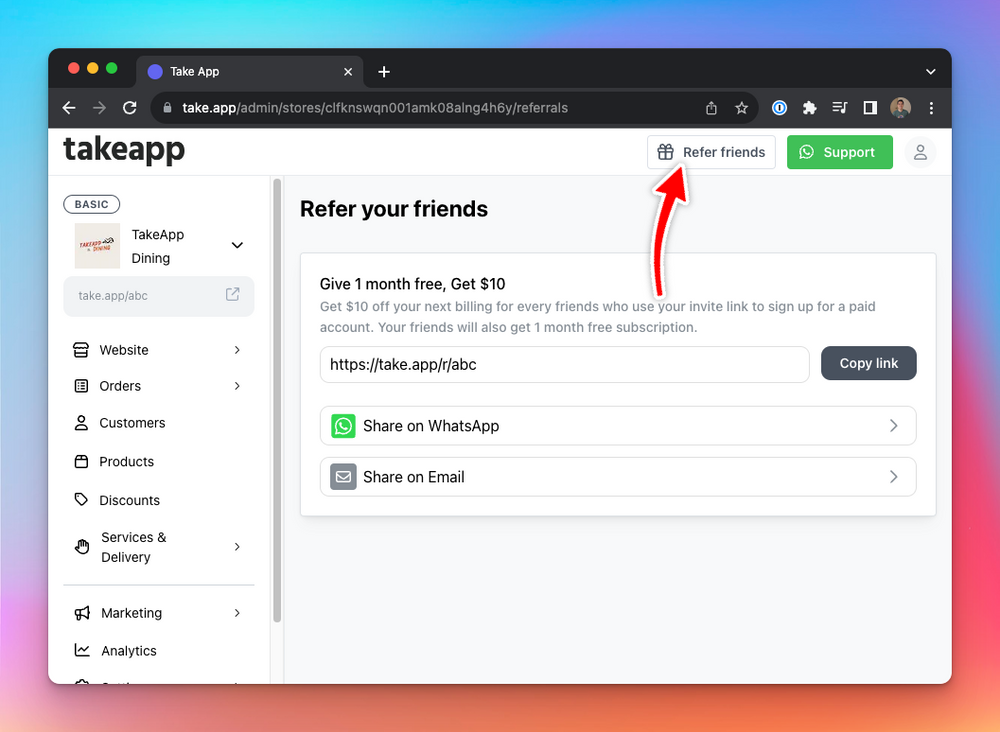Click the Share on Email chevron
Viewport: 1000px width, 732px height.
[893, 477]
